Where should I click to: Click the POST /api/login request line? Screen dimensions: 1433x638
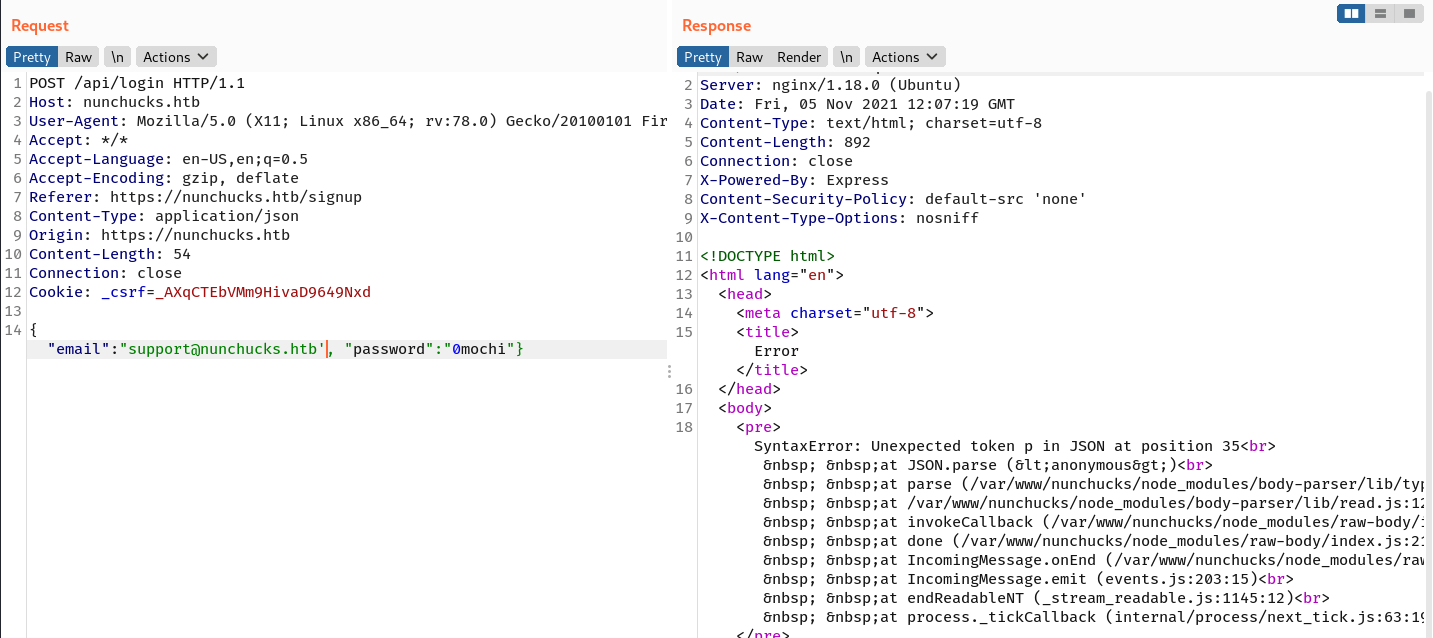pyautogui.click(x=137, y=83)
